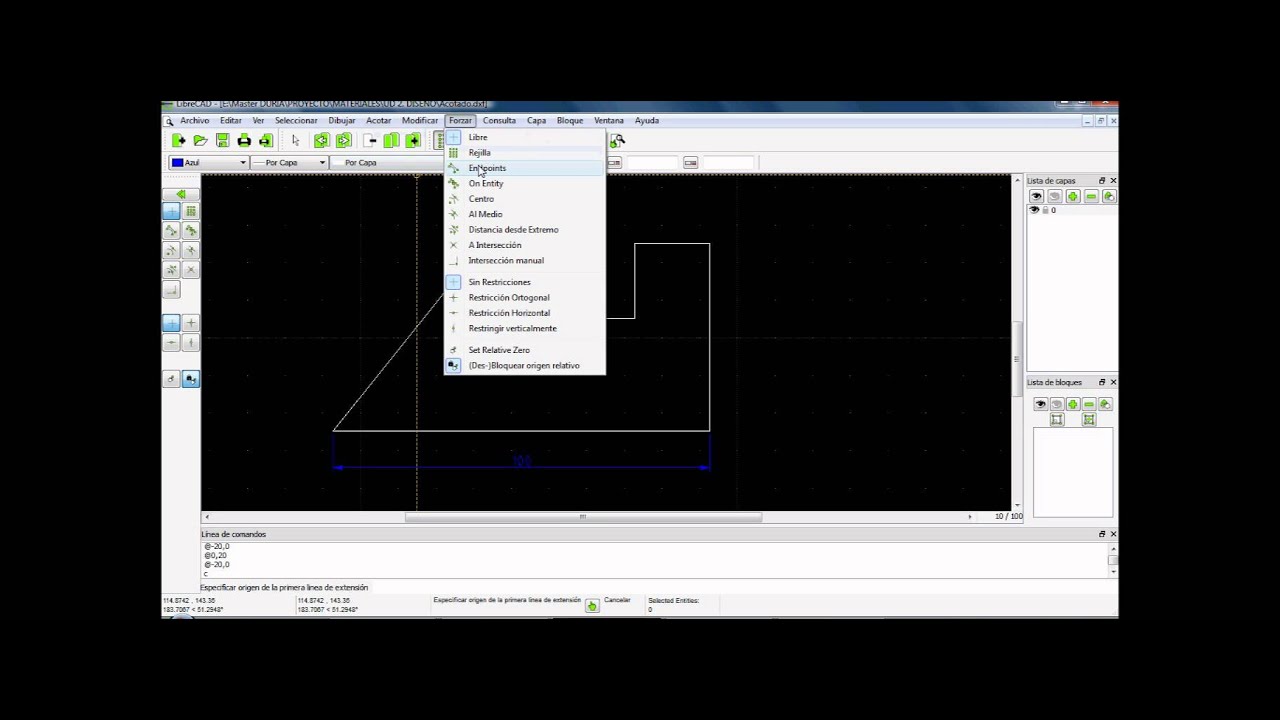
Task: Toggle grid snap in left tool panel
Action: pos(190,211)
